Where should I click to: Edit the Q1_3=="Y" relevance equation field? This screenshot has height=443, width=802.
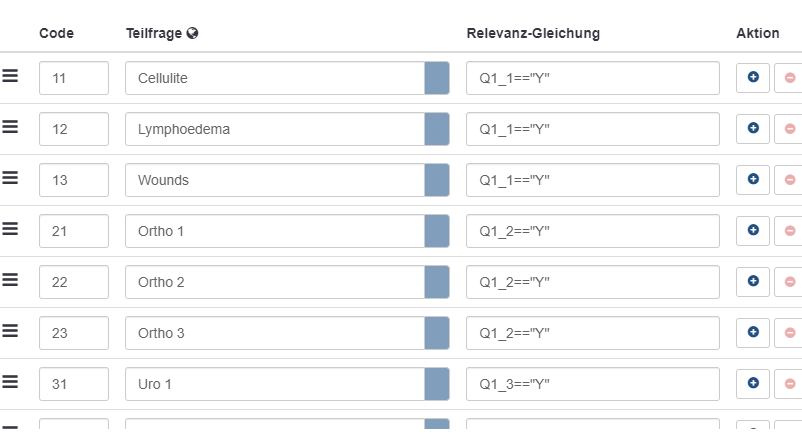click(x=592, y=384)
